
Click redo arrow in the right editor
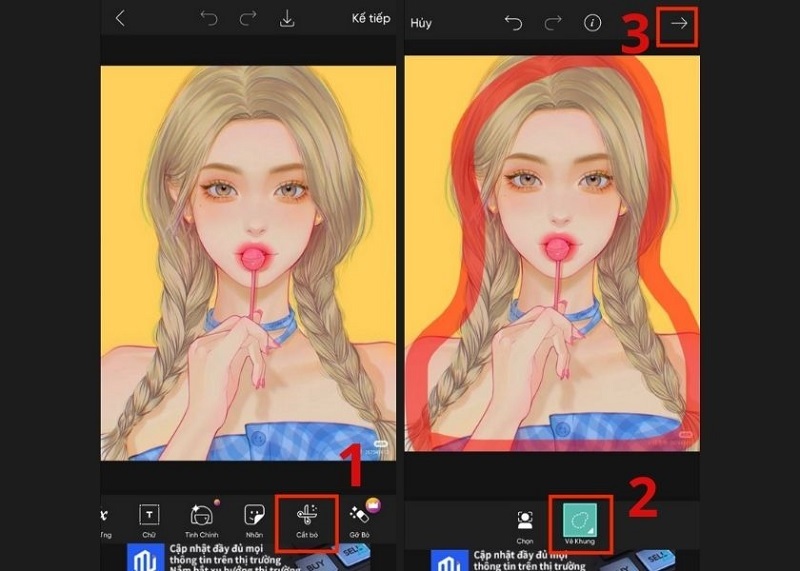click(553, 23)
